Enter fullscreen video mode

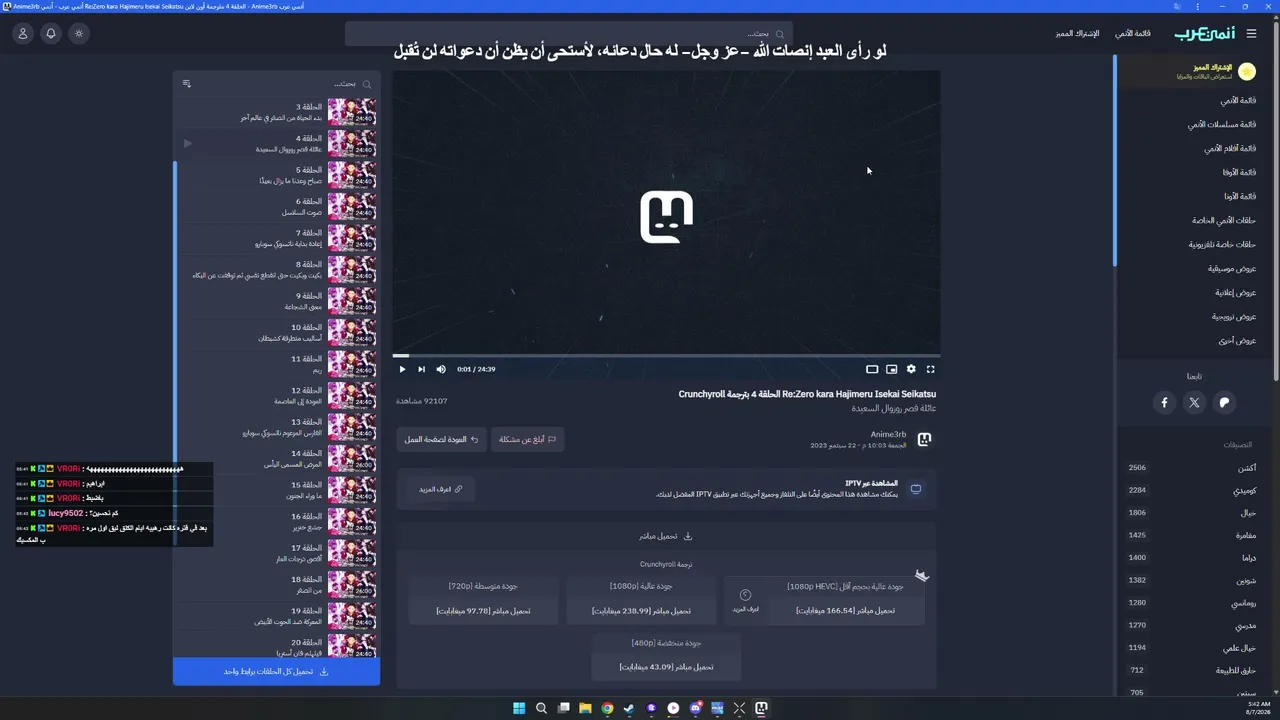click(930, 369)
